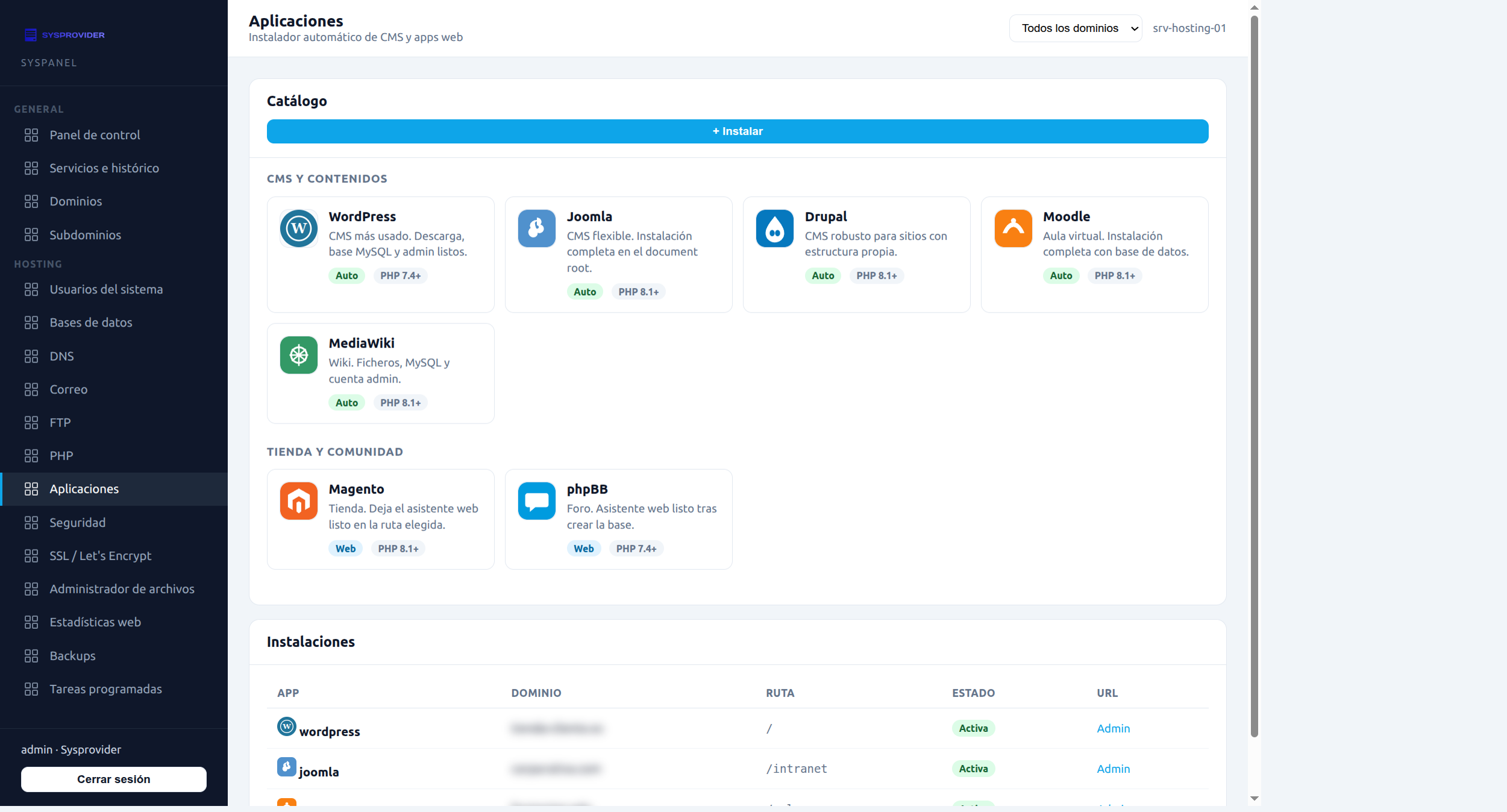Click the grid icon beside Bases de datos
The height and width of the screenshot is (812, 1507).
point(31,322)
